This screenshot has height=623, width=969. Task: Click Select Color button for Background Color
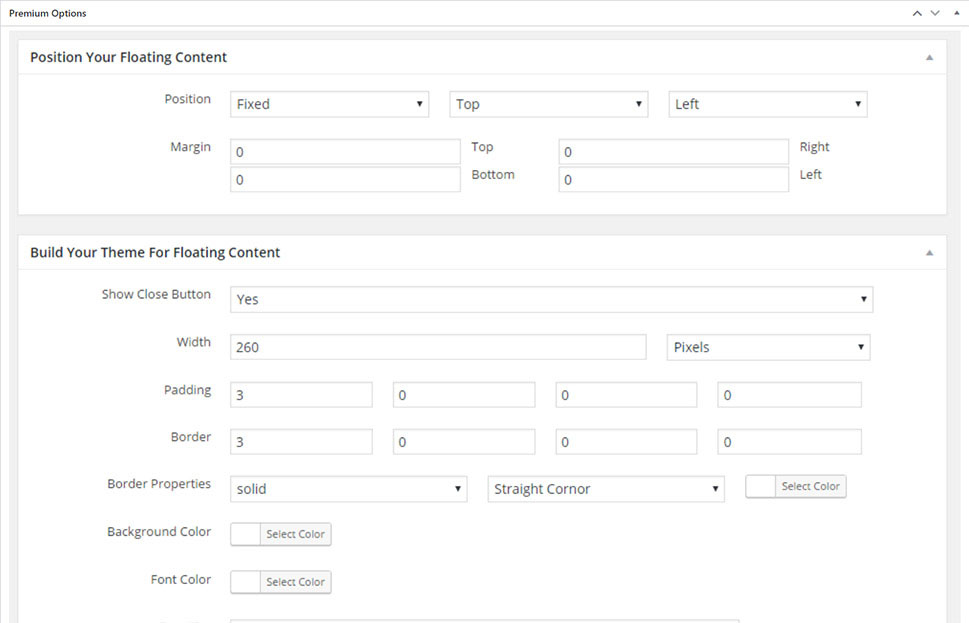point(295,534)
